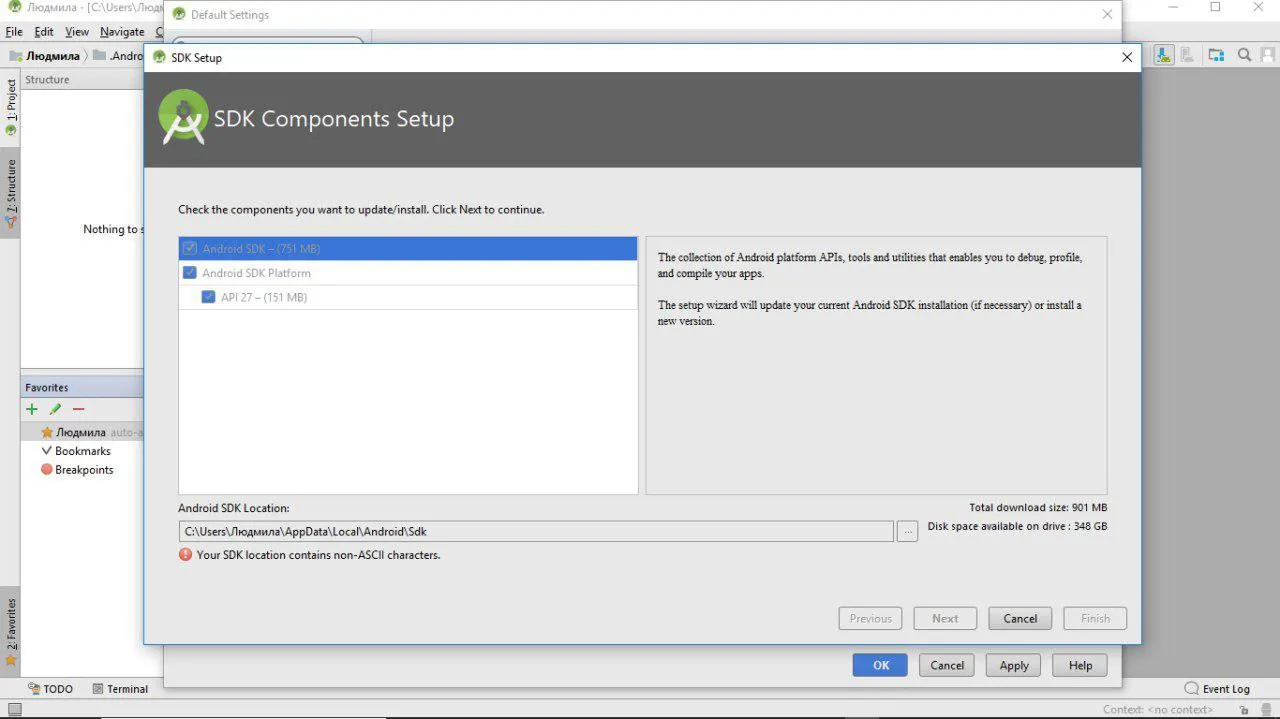Select Bookmarks in Favorites list
This screenshot has height=719, width=1280.
coord(82,451)
